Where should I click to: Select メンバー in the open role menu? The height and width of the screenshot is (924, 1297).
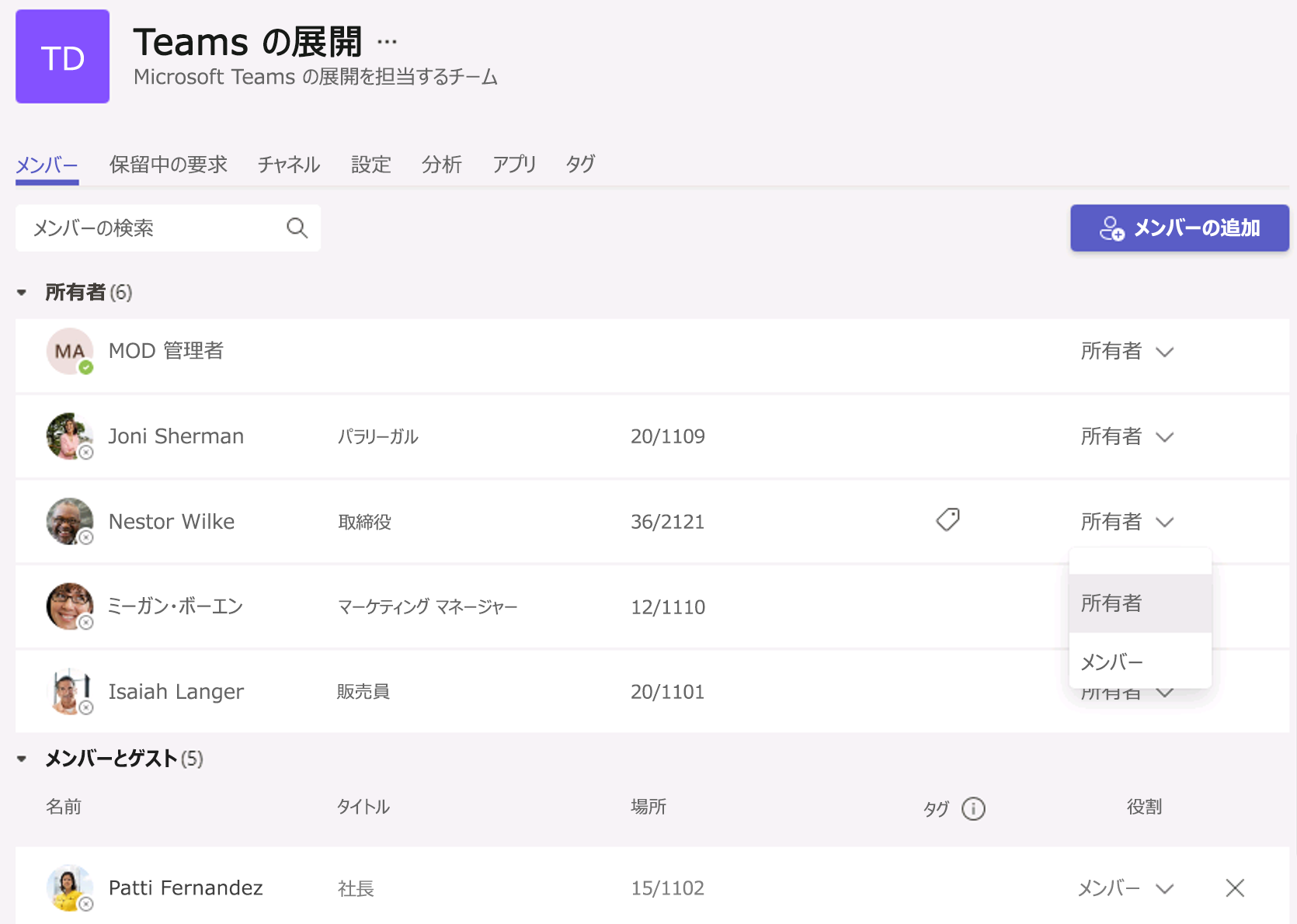1140,662
